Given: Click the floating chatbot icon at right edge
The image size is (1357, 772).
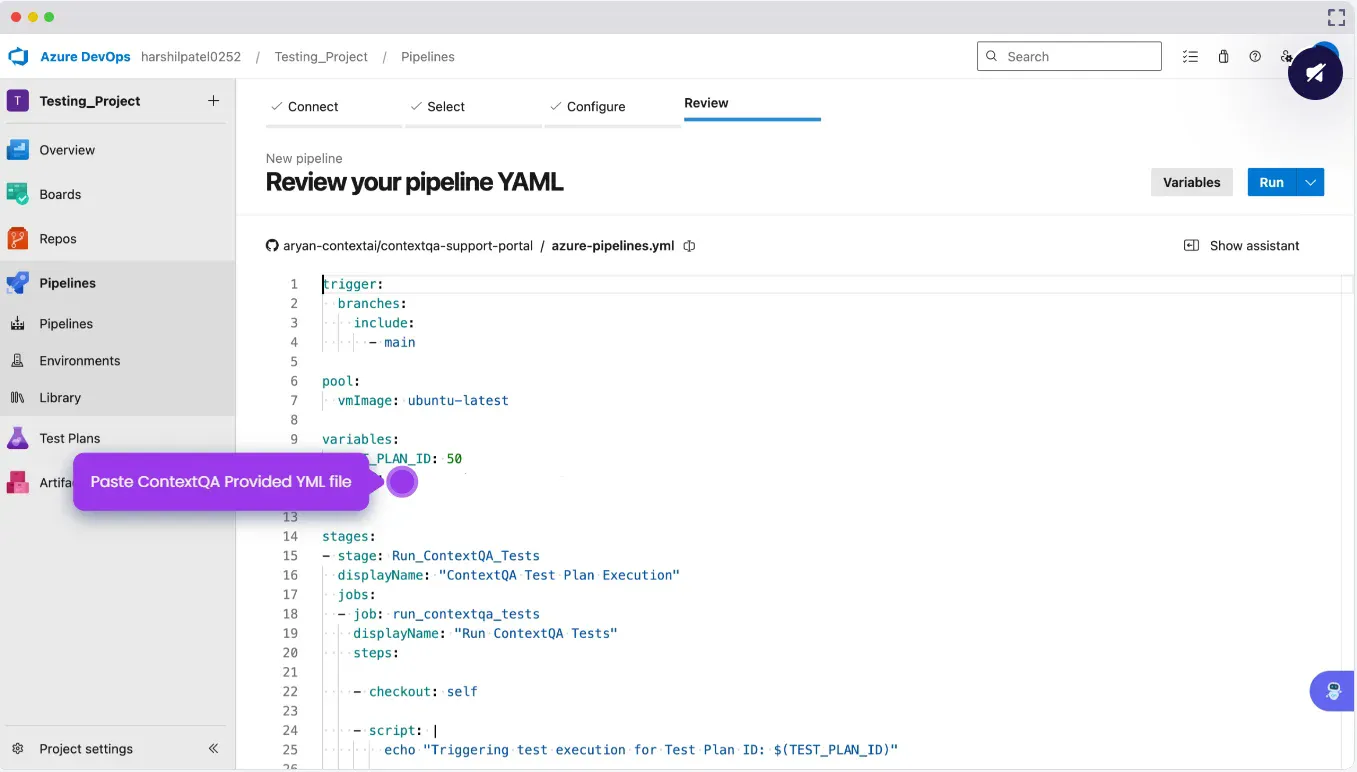Looking at the screenshot, I should (x=1333, y=691).
